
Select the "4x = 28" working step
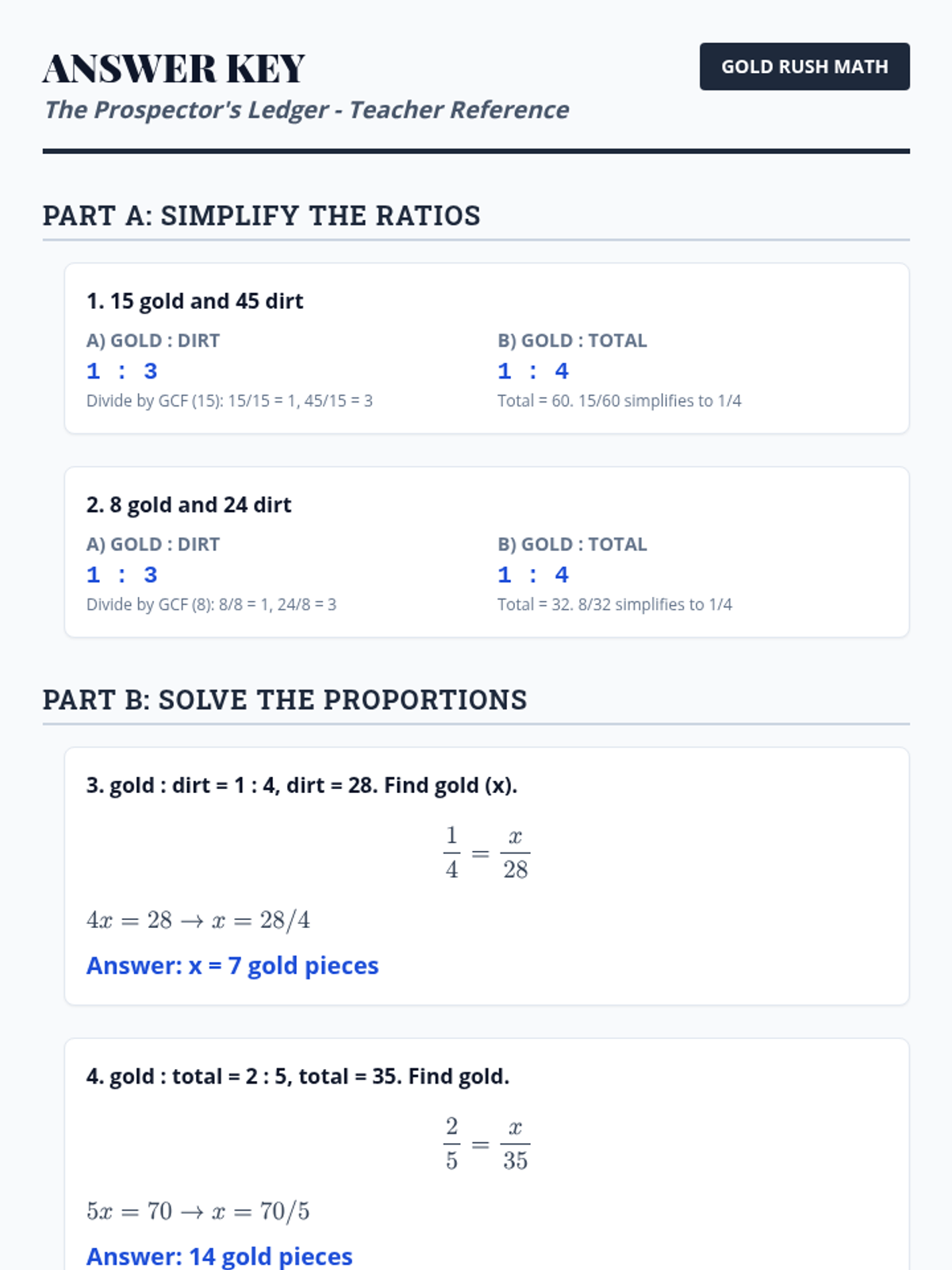click(x=198, y=921)
